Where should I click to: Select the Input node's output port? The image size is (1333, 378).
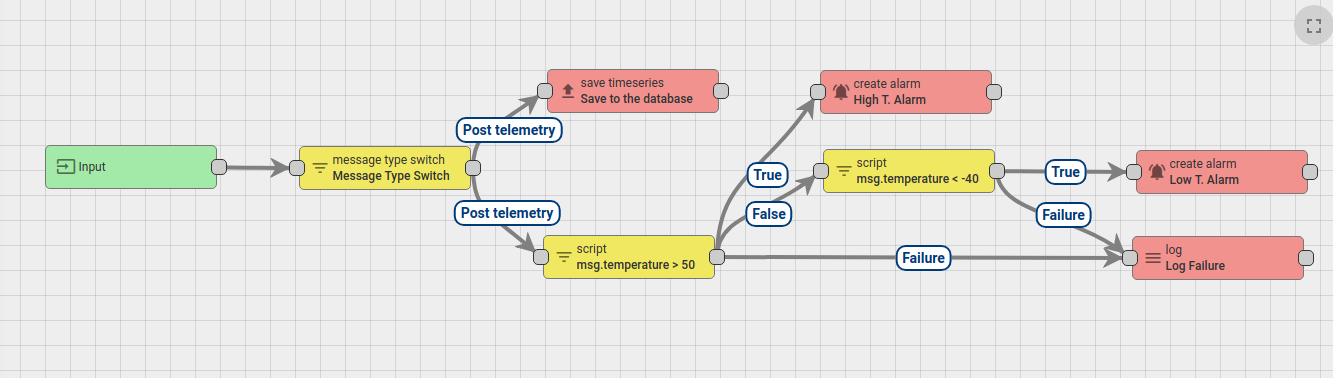(x=219, y=167)
